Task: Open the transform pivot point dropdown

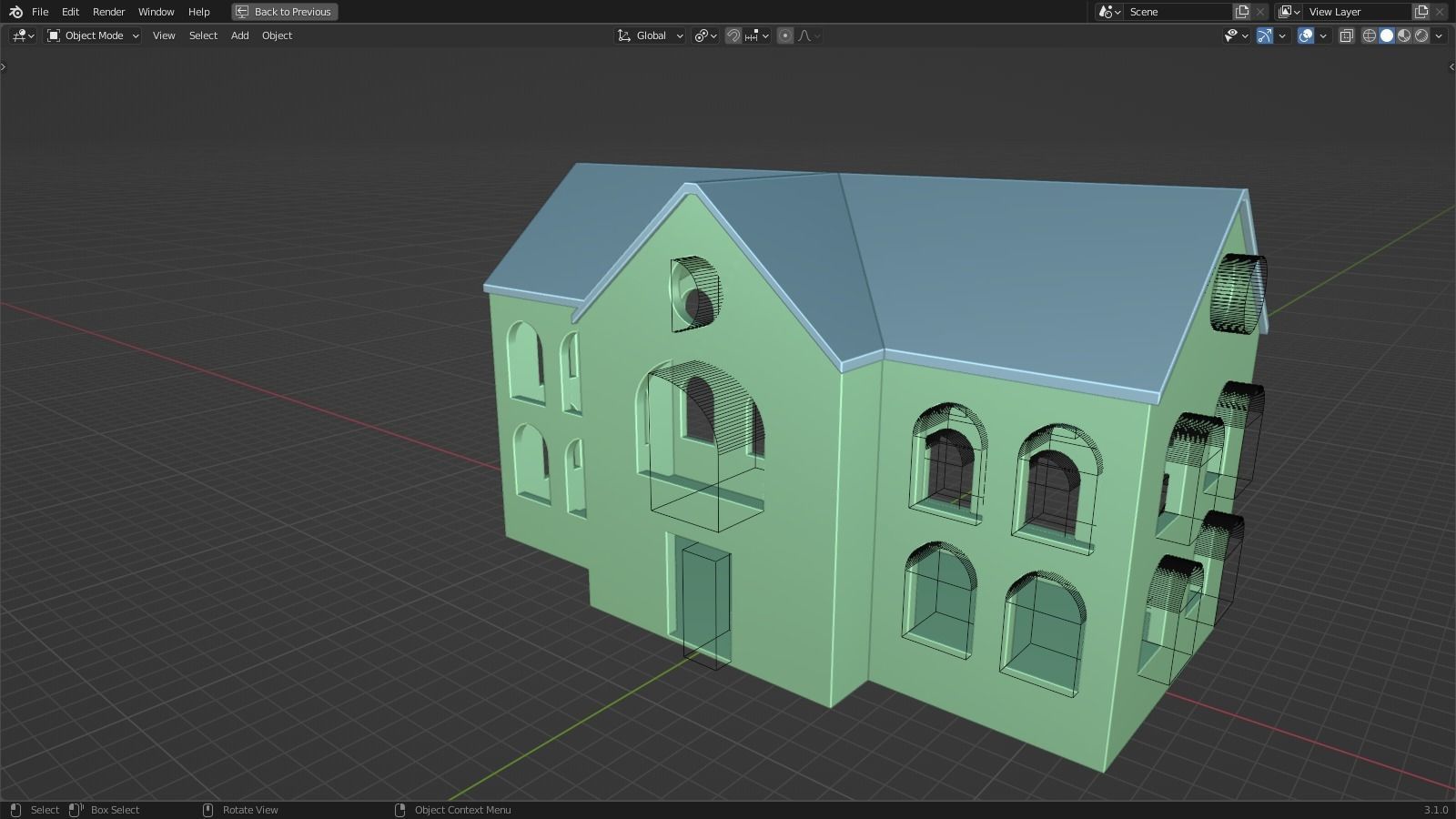Action: coord(705,35)
